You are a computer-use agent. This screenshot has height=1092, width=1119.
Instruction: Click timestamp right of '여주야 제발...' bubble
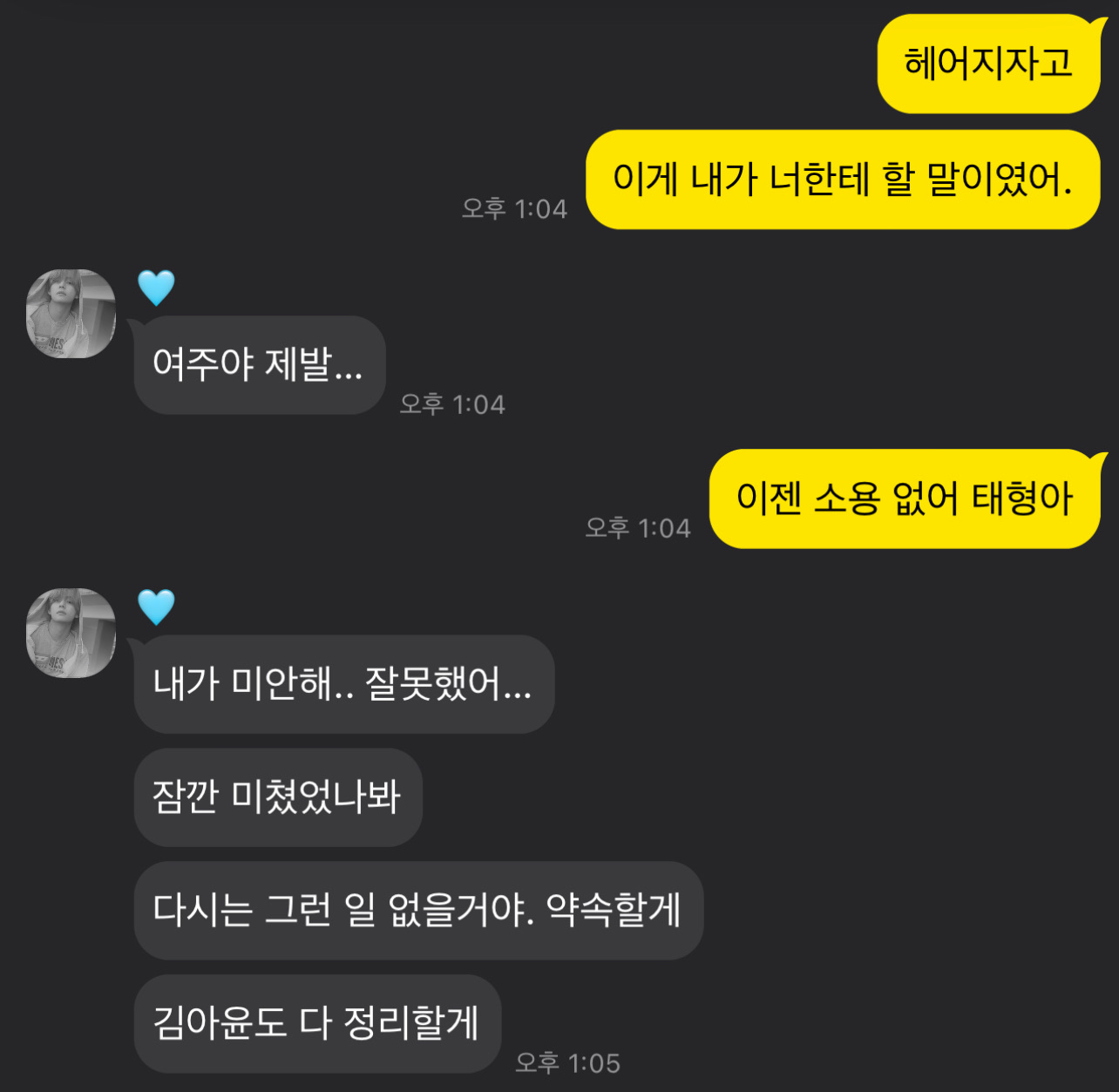click(452, 404)
